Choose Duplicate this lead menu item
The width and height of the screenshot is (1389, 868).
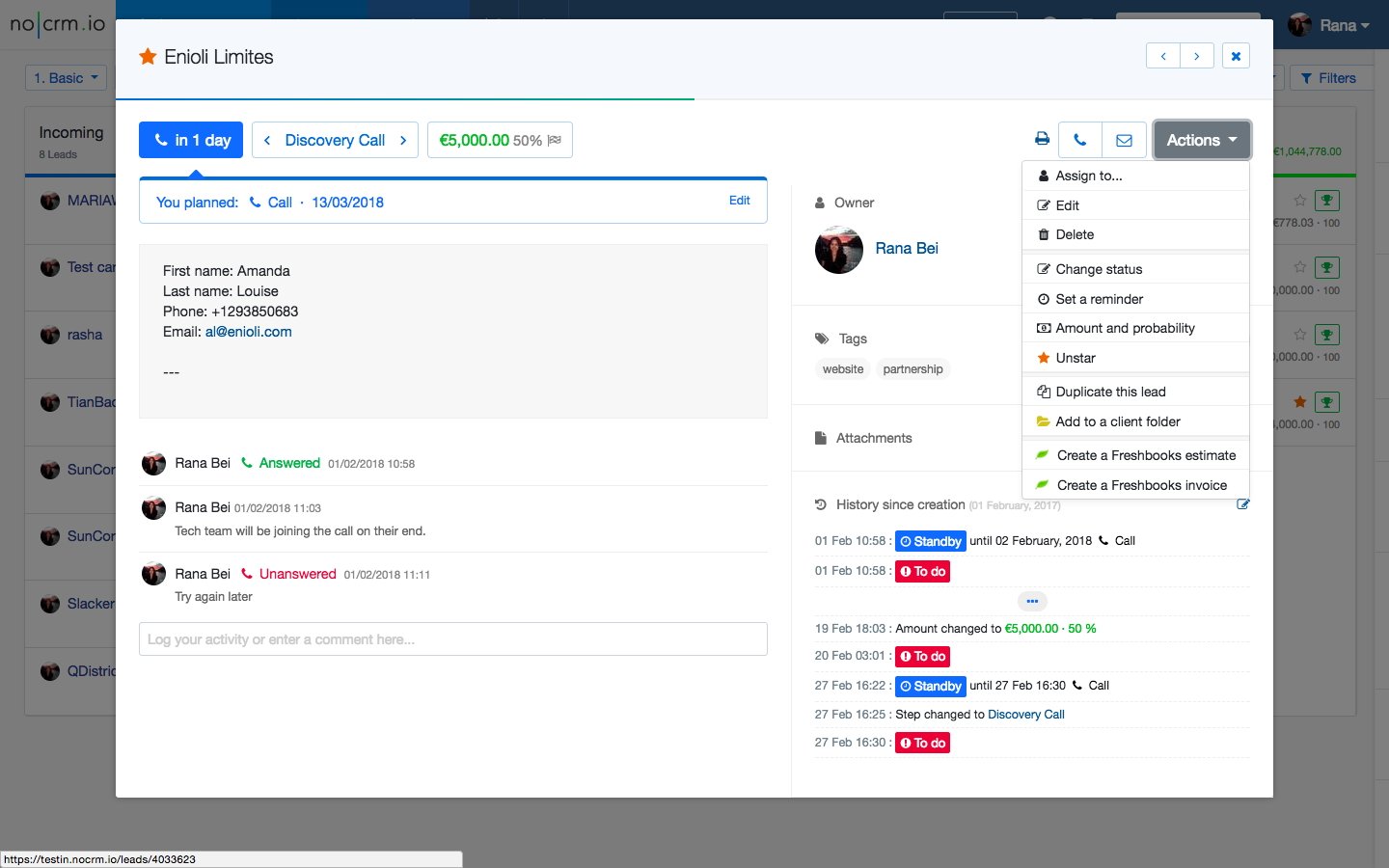pyautogui.click(x=1110, y=392)
